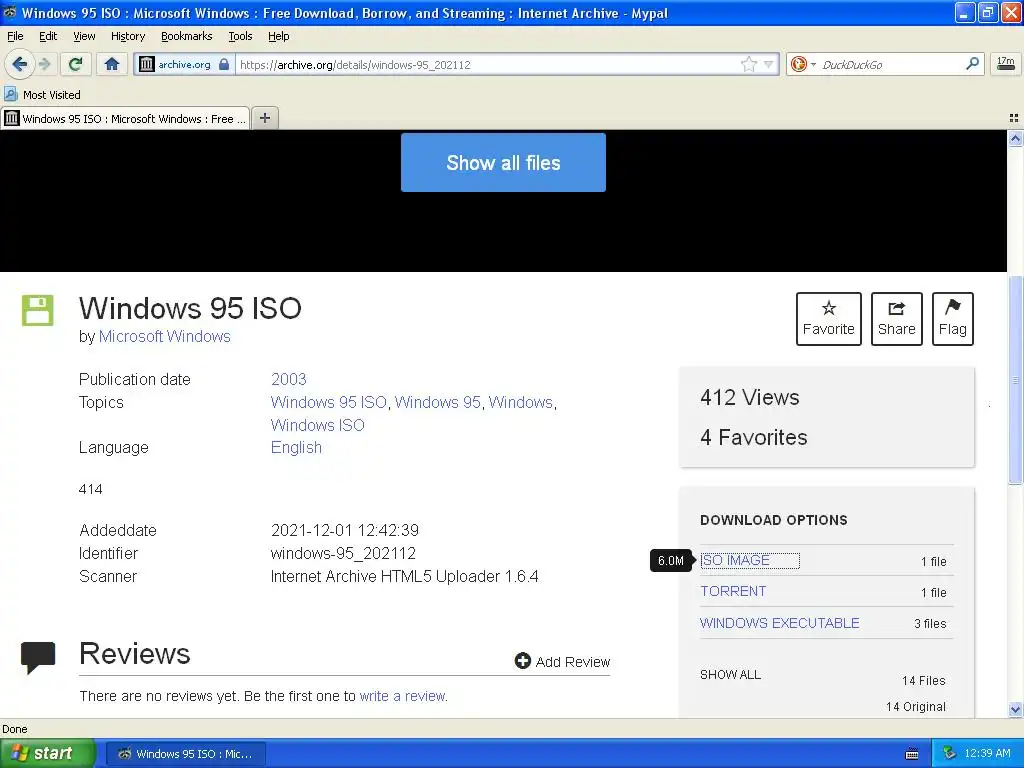
Task: Open the 2003 publication date link
Action: pos(289,379)
